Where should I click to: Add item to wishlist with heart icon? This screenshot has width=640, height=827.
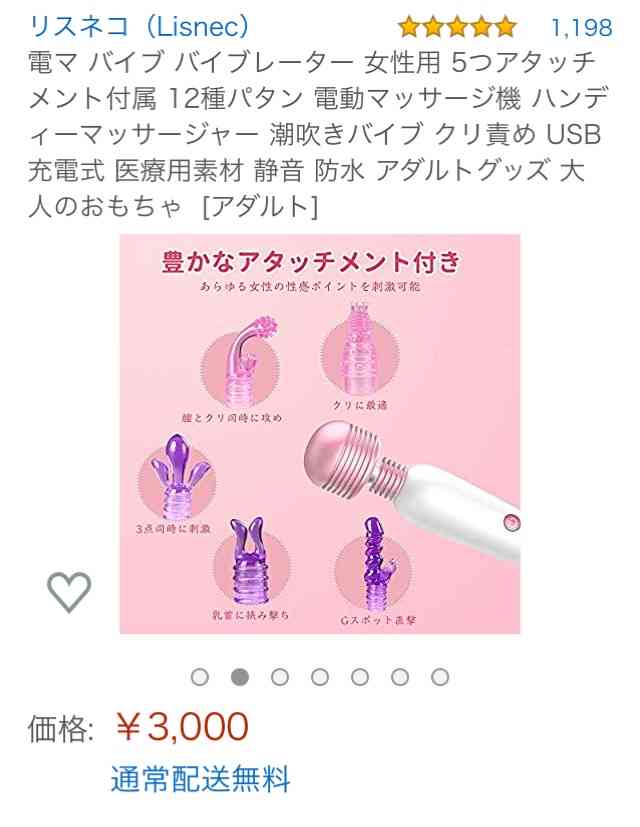69,592
